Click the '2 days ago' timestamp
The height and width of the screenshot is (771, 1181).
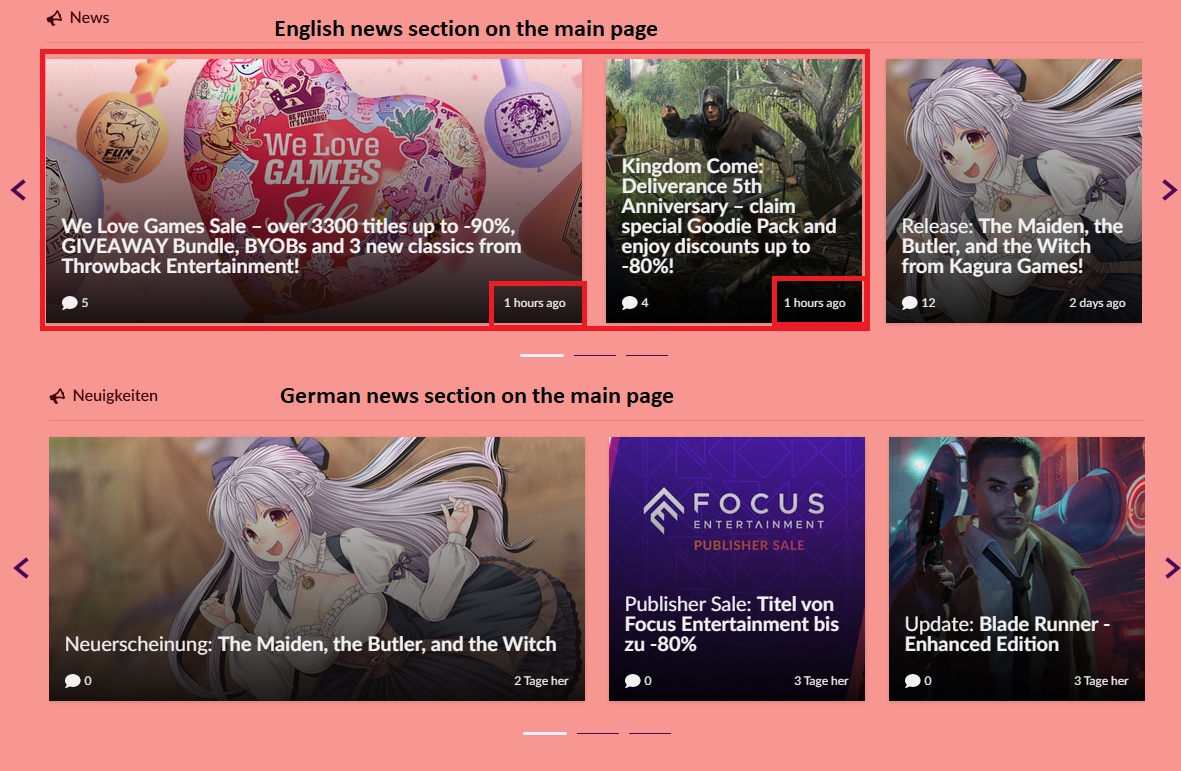[1097, 303]
